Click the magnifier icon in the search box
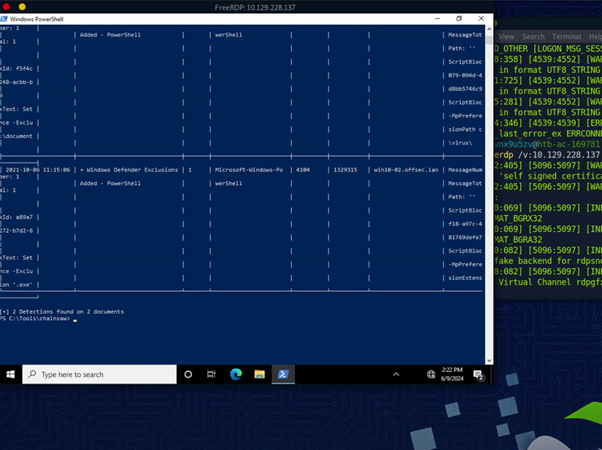 [32, 374]
